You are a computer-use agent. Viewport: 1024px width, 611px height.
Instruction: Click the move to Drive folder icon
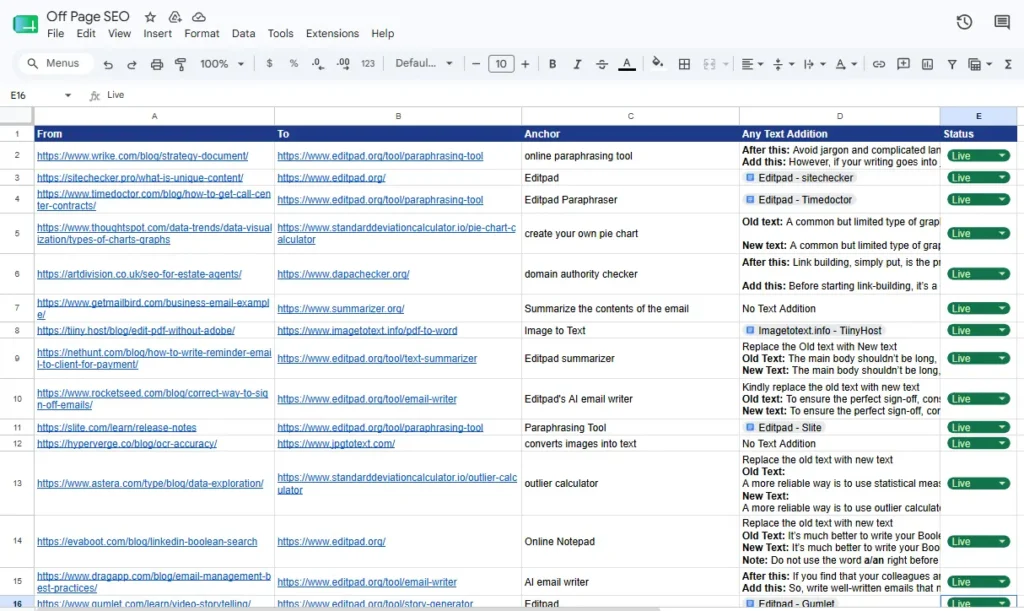[174, 17]
